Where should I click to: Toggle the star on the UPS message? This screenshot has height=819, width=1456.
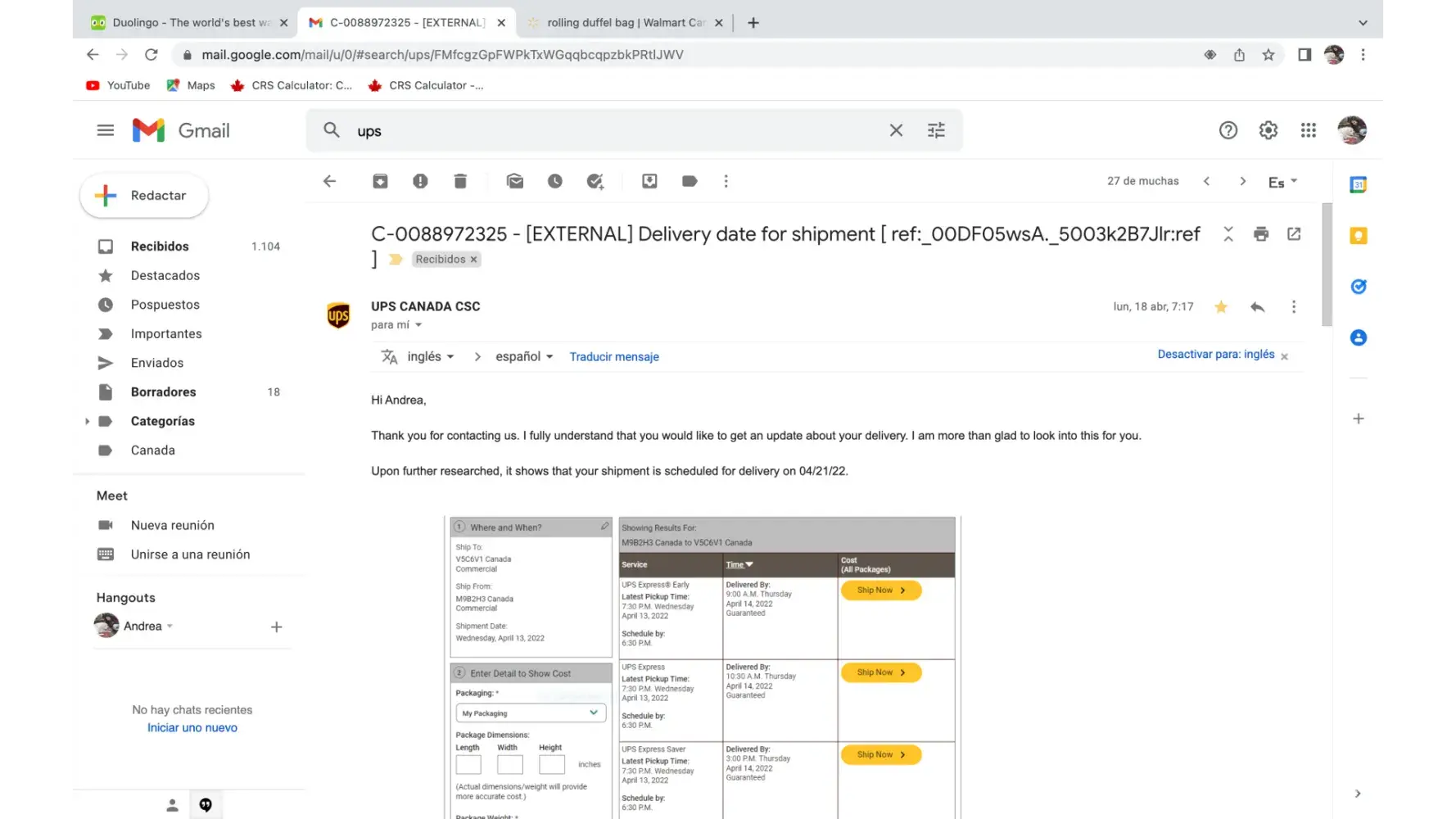(1220, 307)
